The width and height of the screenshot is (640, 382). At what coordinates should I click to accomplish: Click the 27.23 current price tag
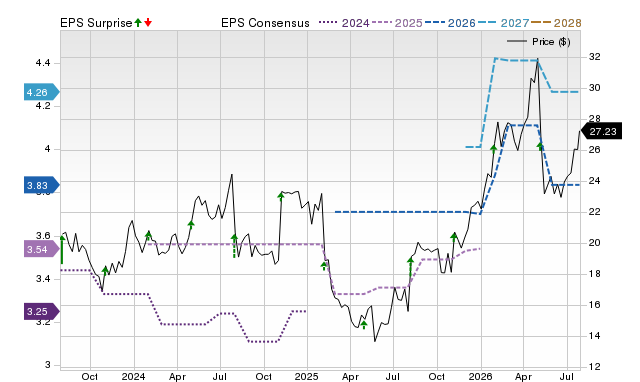pyautogui.click(x=601, y=131)
